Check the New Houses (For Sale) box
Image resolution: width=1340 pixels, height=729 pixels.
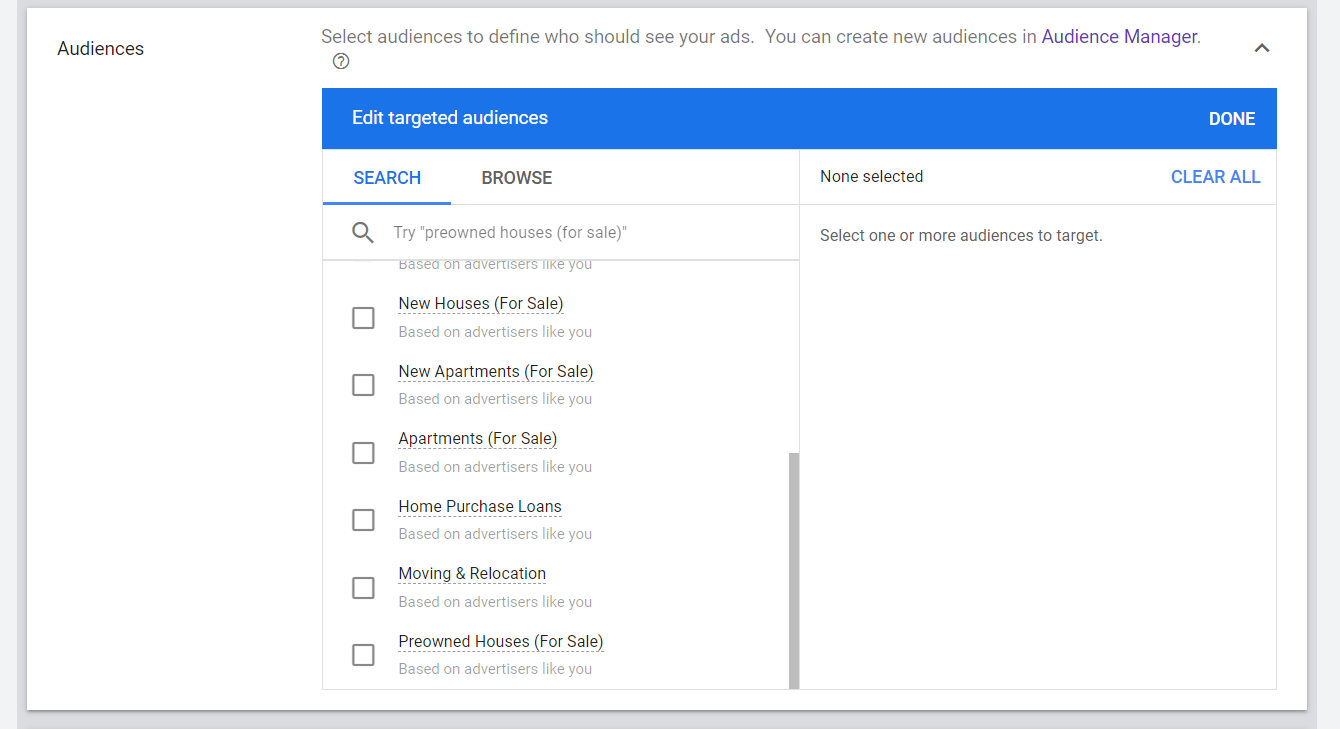coord(363,318)
